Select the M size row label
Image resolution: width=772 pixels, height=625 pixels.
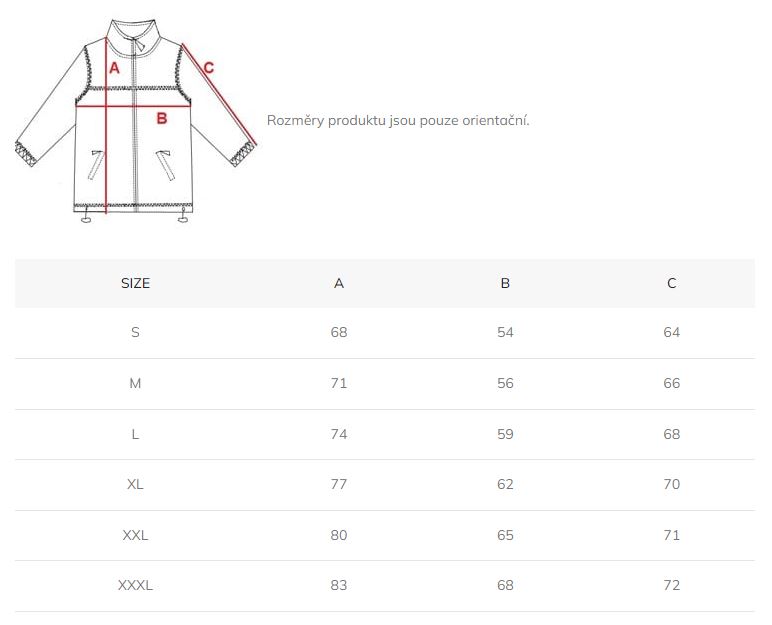135,383
